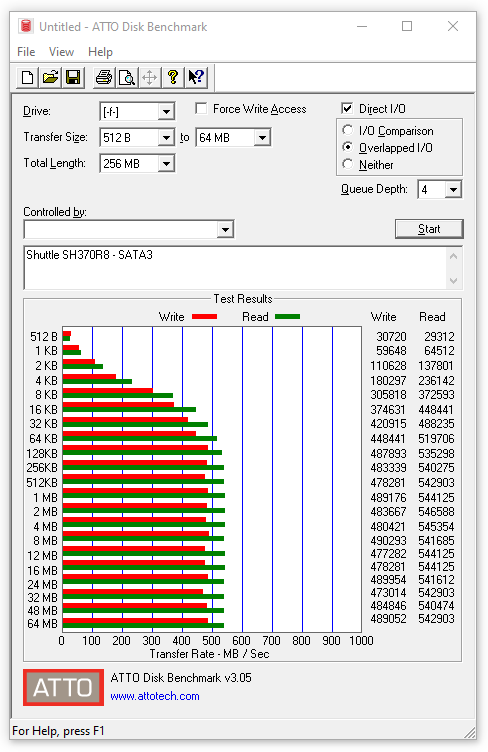488x752 pixels.
Task: Save benchmark results with floppy icon
Action: (x=73, y=77)
